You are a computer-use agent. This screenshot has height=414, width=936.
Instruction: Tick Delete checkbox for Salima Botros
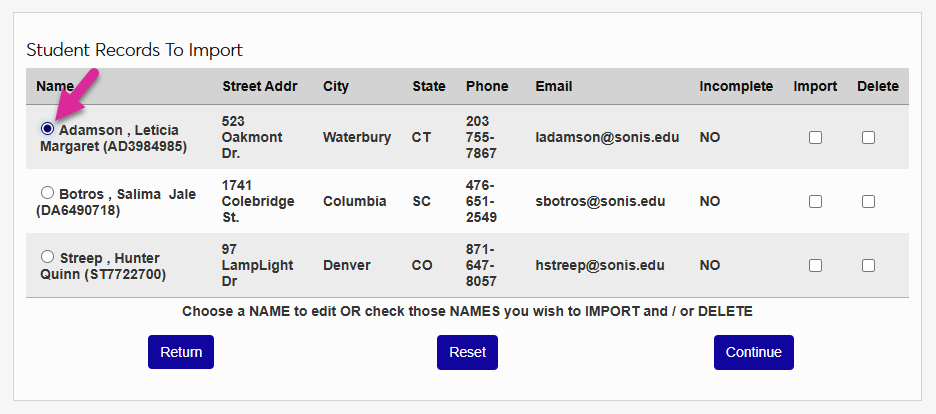pos(868,201)
